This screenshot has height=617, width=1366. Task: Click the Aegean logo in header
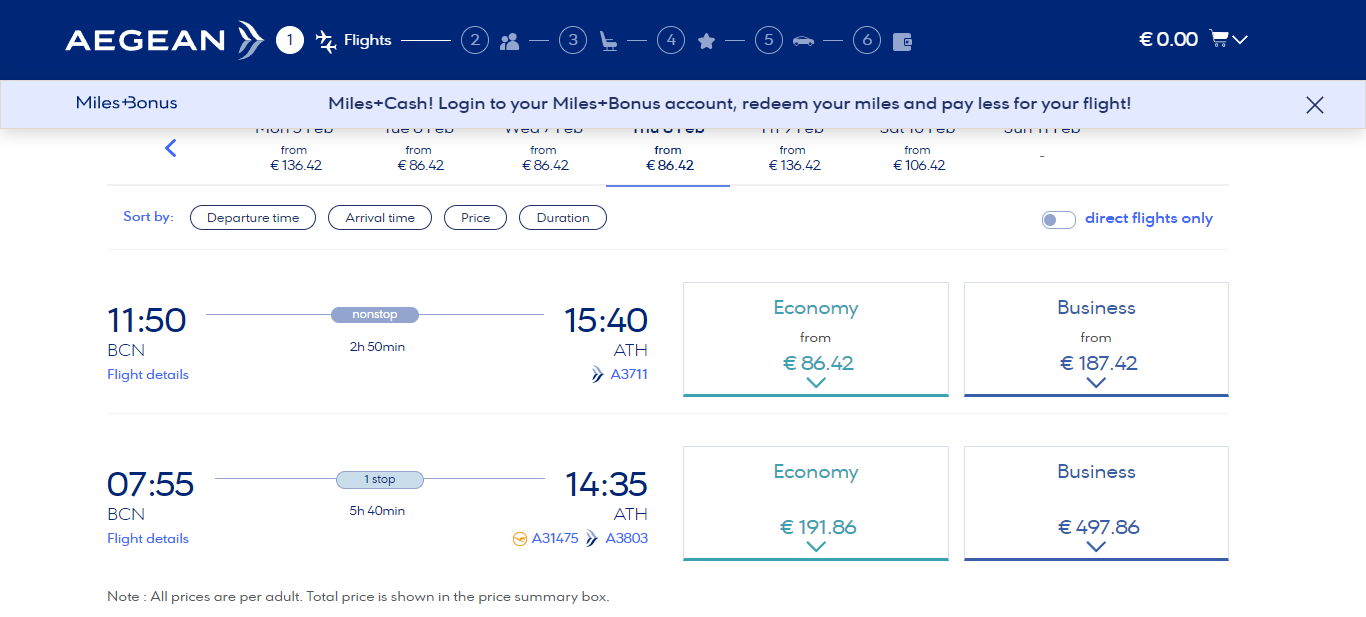[164, 40]
